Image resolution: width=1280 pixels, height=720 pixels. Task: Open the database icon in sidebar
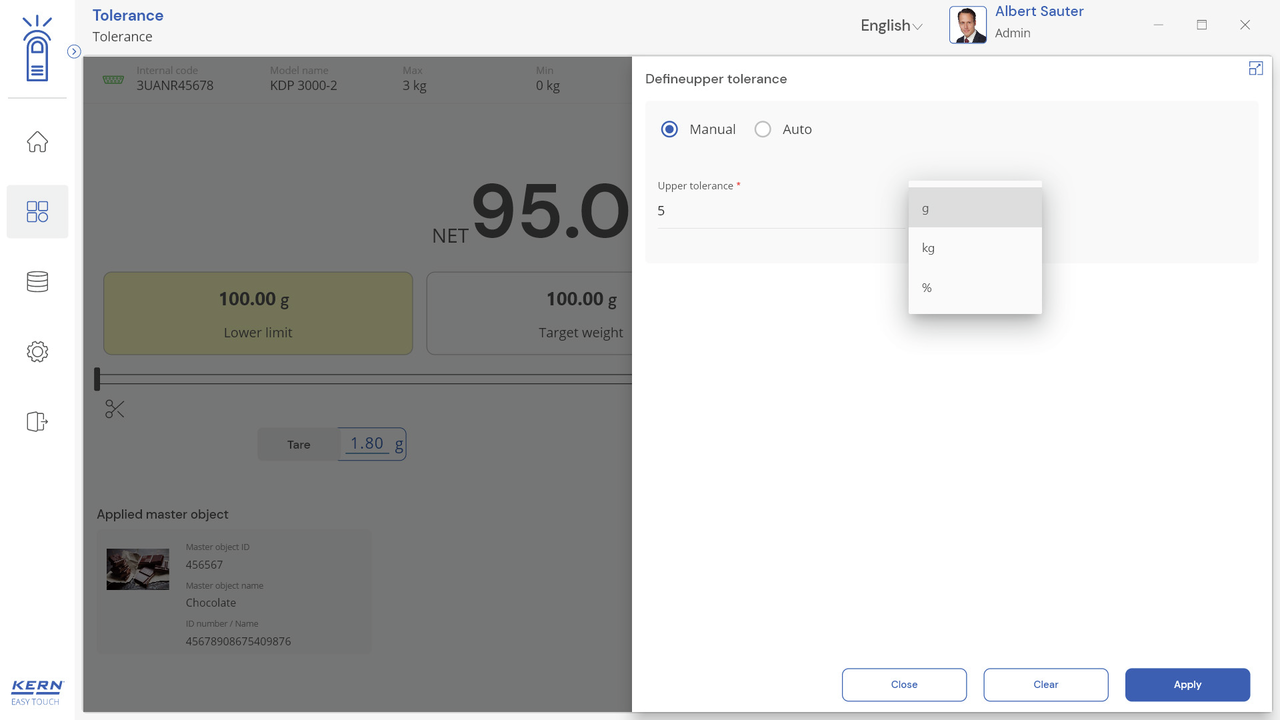point(37,282)
